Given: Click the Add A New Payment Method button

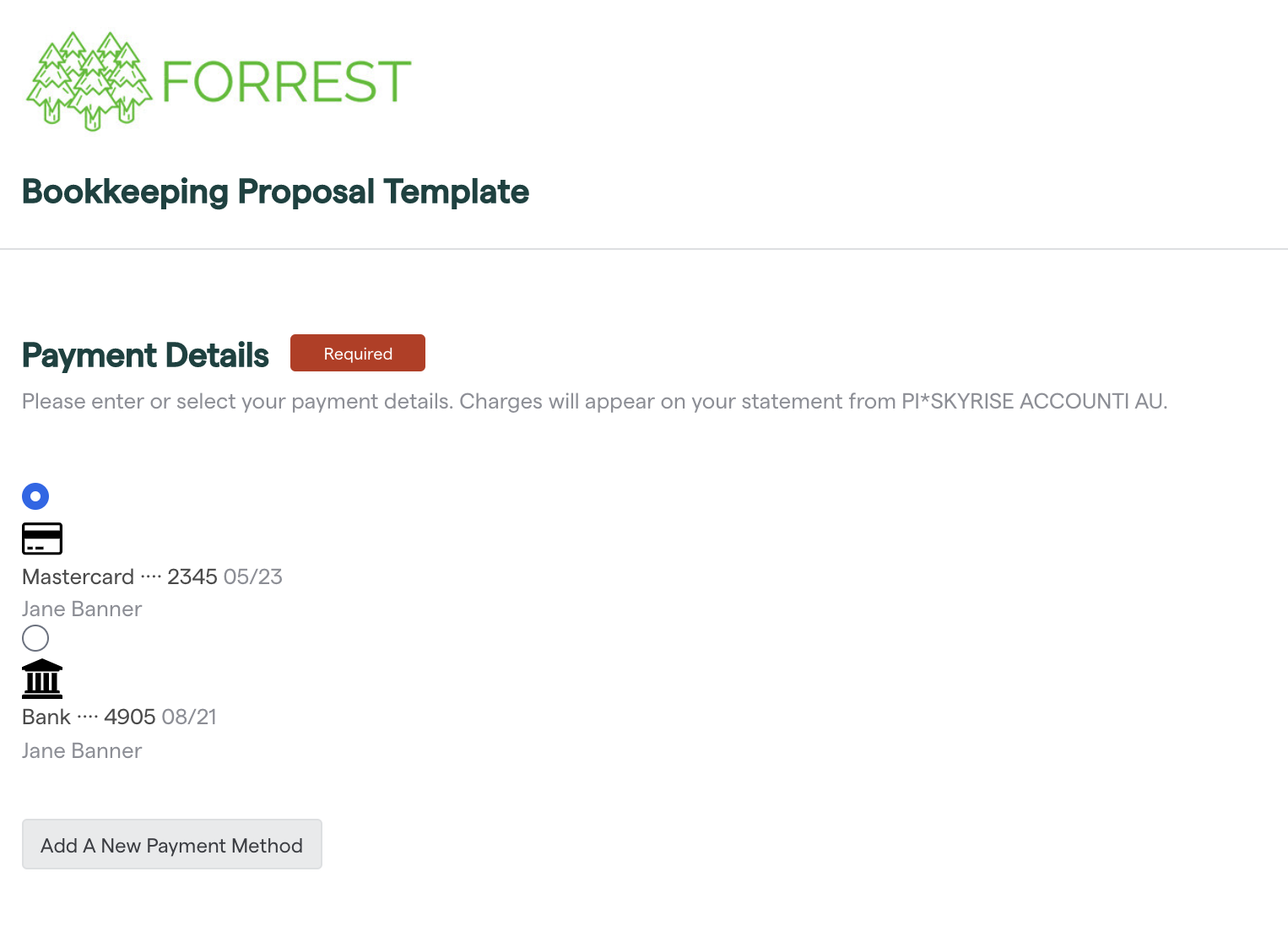Looking at the screenshot, I should (x=172, y=844).
